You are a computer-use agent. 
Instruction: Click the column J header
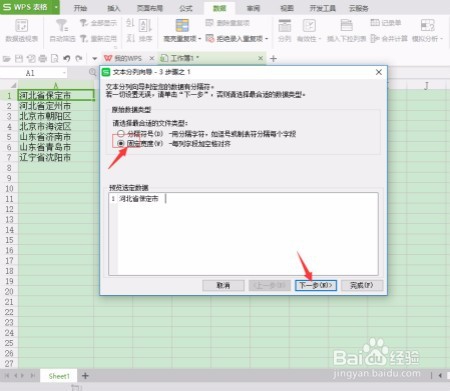pos(426,85)
